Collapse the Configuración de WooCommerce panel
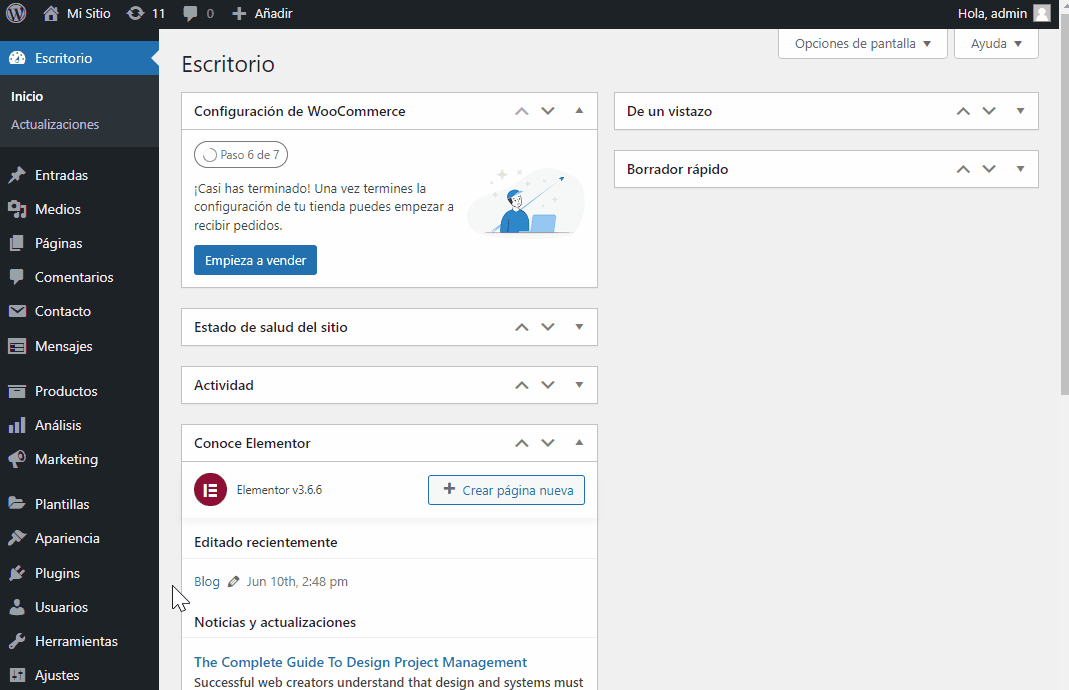 pos(579,110)
